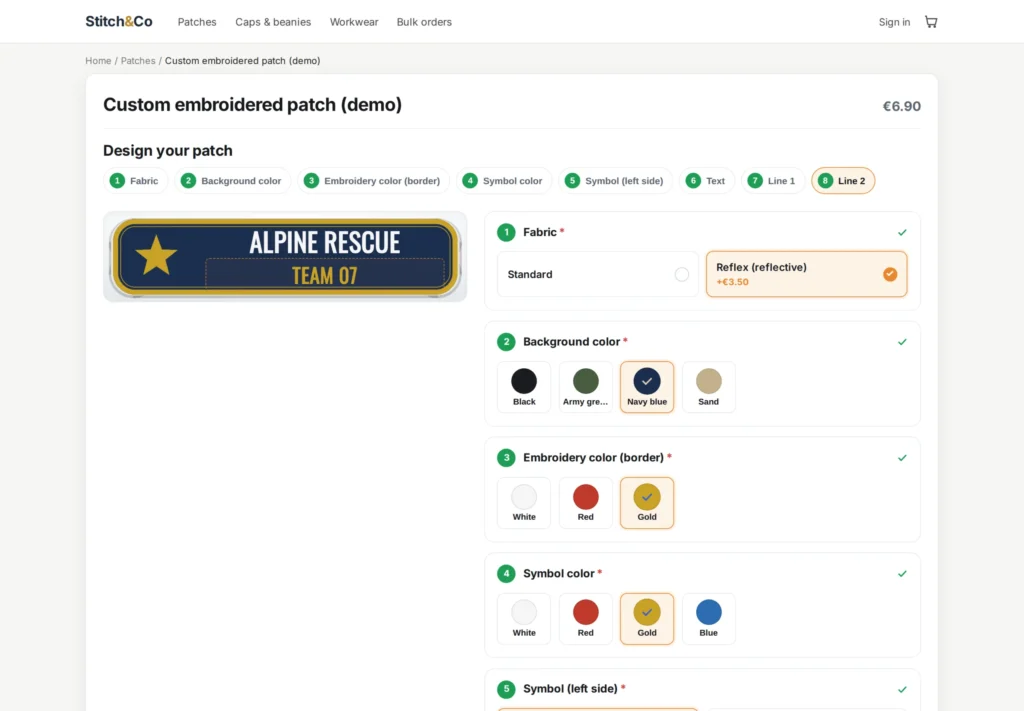
Task: Pick Gold embroidery border color
Action: coord(647,503)
